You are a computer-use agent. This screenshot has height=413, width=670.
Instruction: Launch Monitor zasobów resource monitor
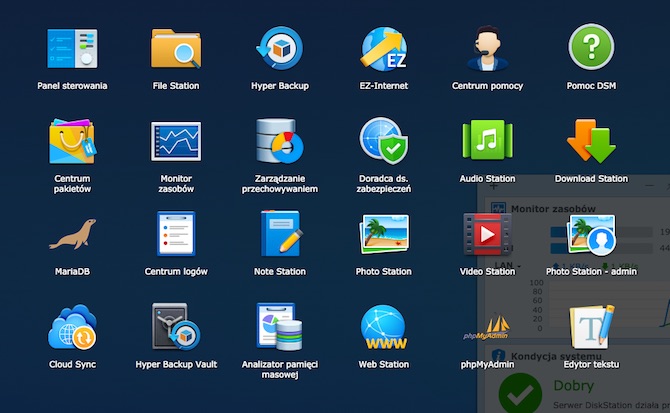tap(176, 141)
